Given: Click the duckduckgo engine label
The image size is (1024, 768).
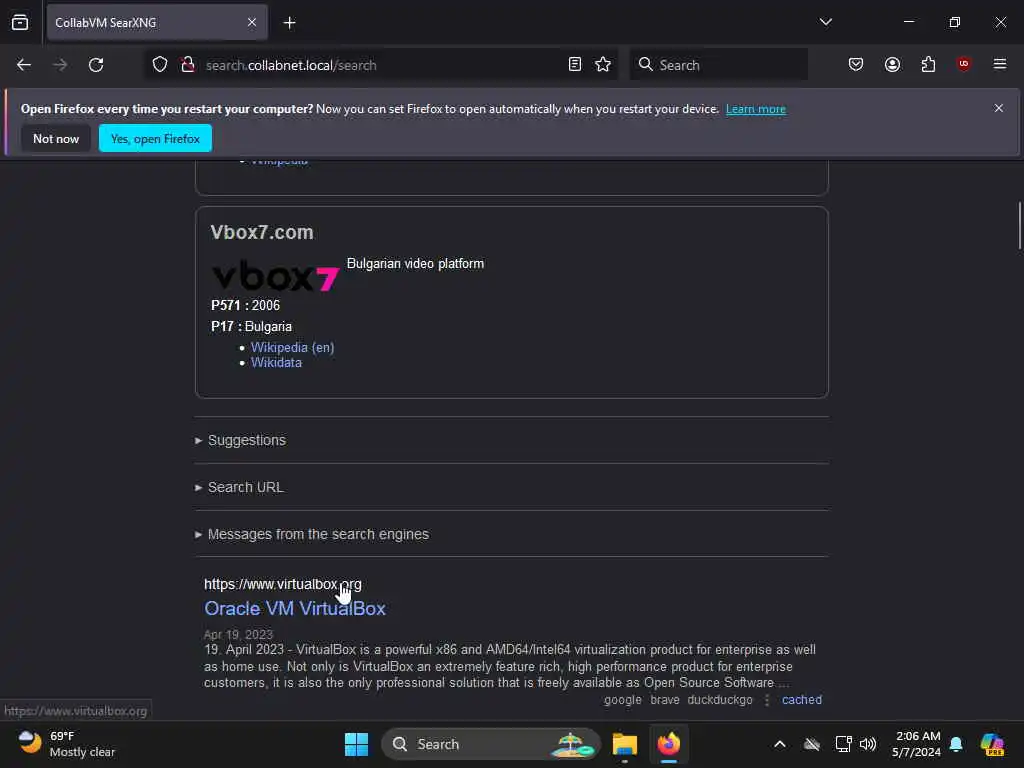Looking at the screenshot, I should click(x=720, y=700).
